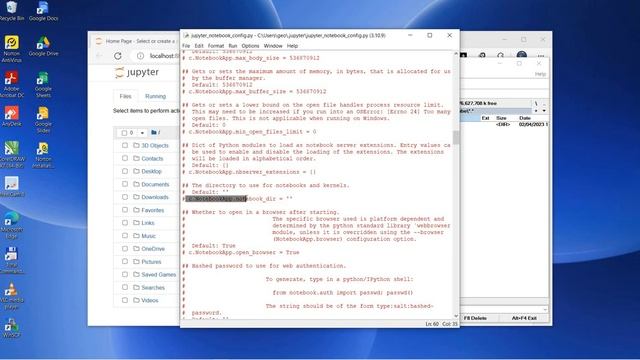Open the Contacts folder link
The image size is (640, 360).
tap(152, 158)
